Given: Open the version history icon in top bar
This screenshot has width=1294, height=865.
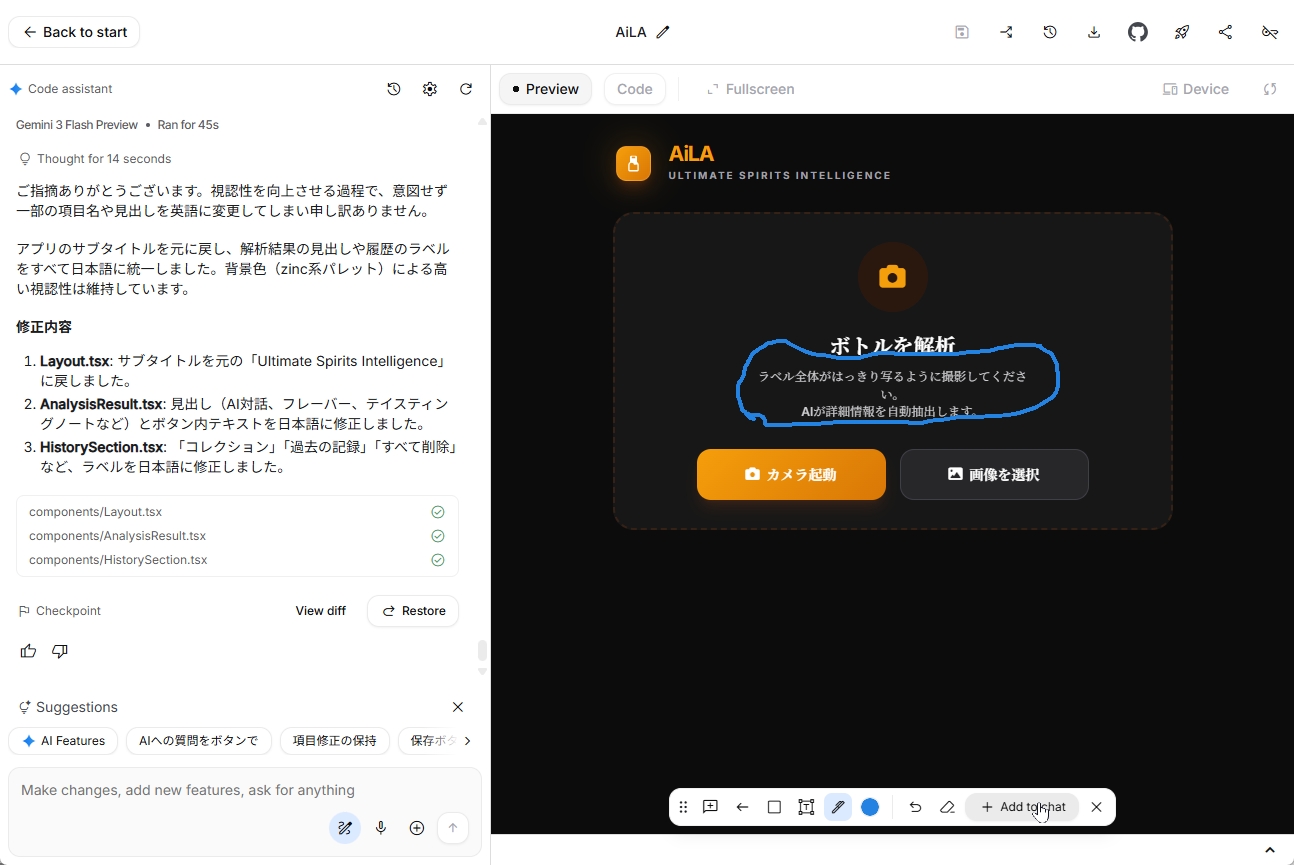Looking at the screenshot, I should (1050, 31).
